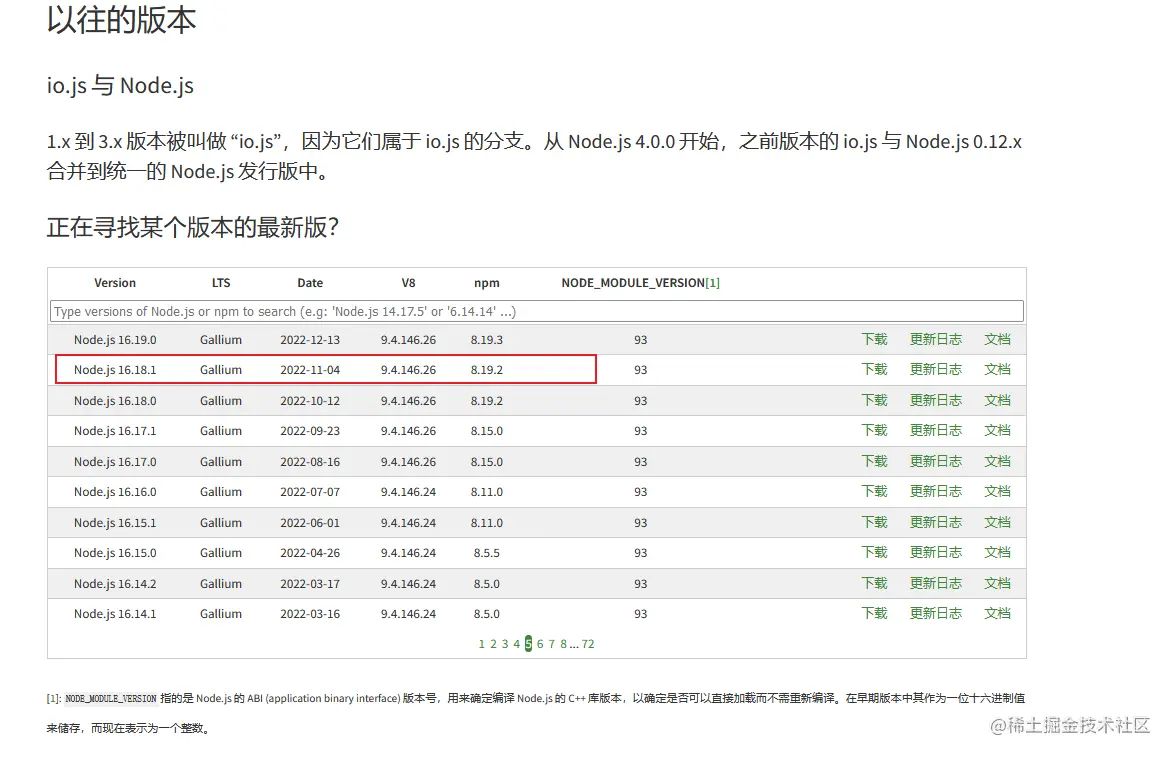1172x757 pixels.
Task: Go to pagination page 7
Action: (x=552, y=644)
